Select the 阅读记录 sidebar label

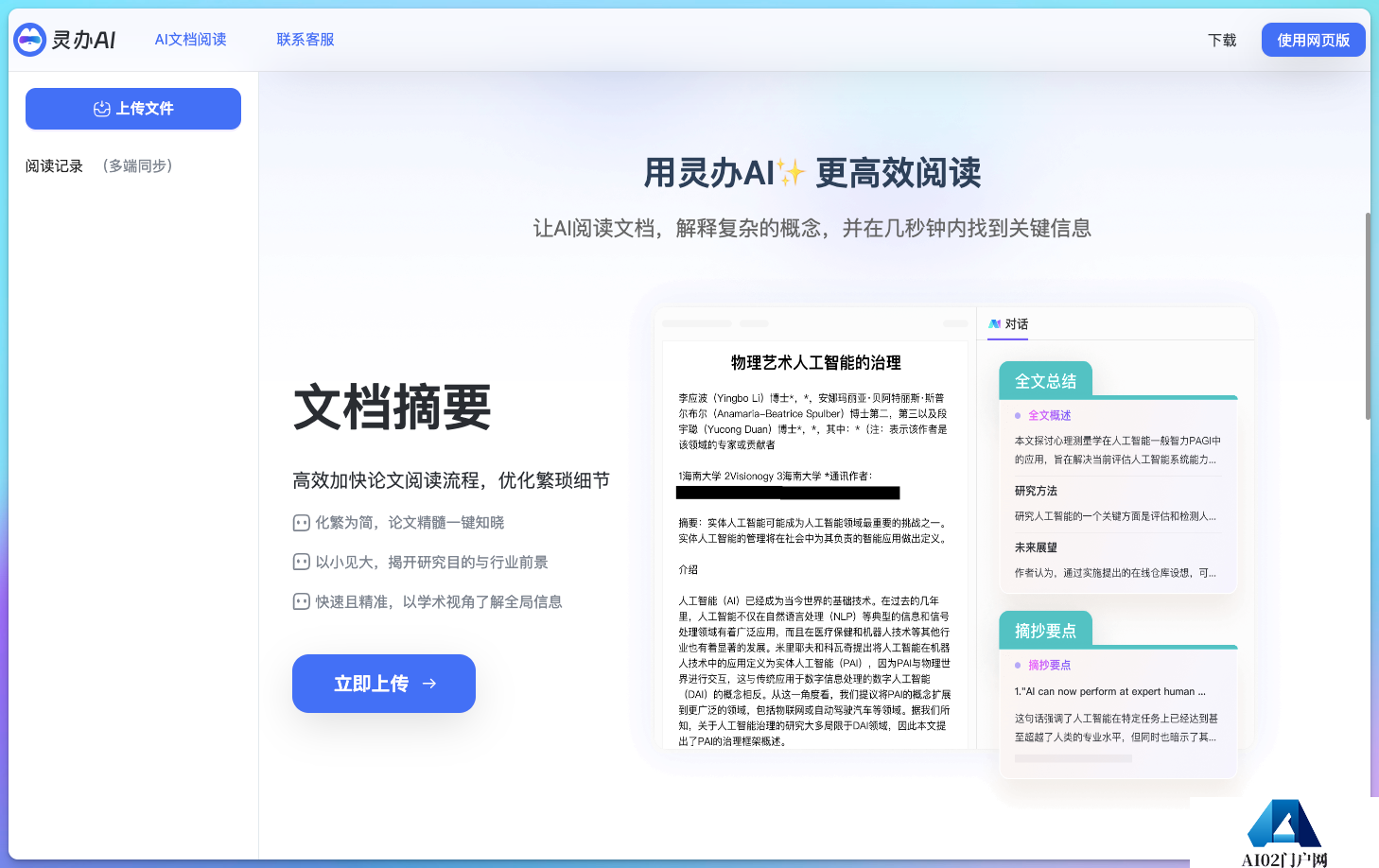pos(54,165)
